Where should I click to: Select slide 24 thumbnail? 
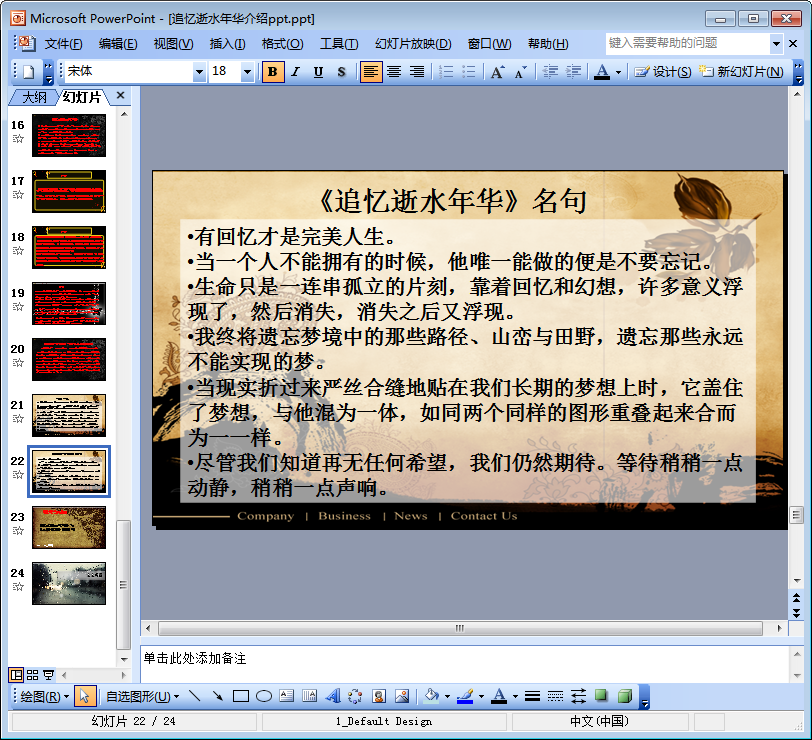coord(69,583)
